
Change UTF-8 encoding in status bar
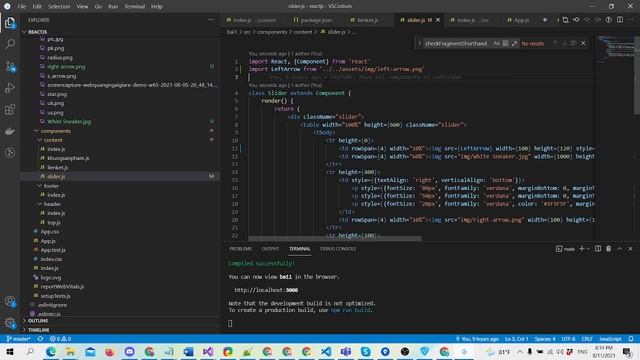tap(568, 339)
